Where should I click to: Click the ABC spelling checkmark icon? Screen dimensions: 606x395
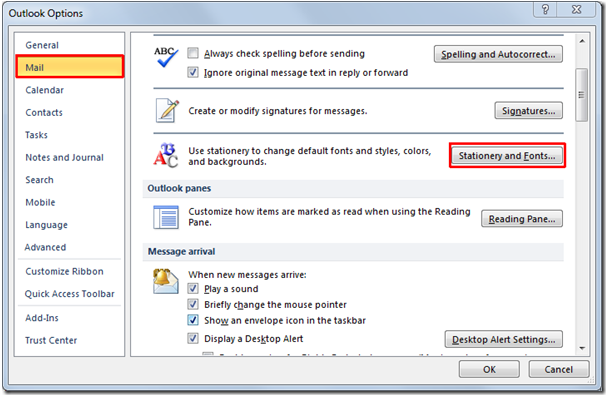pos(166,56)
